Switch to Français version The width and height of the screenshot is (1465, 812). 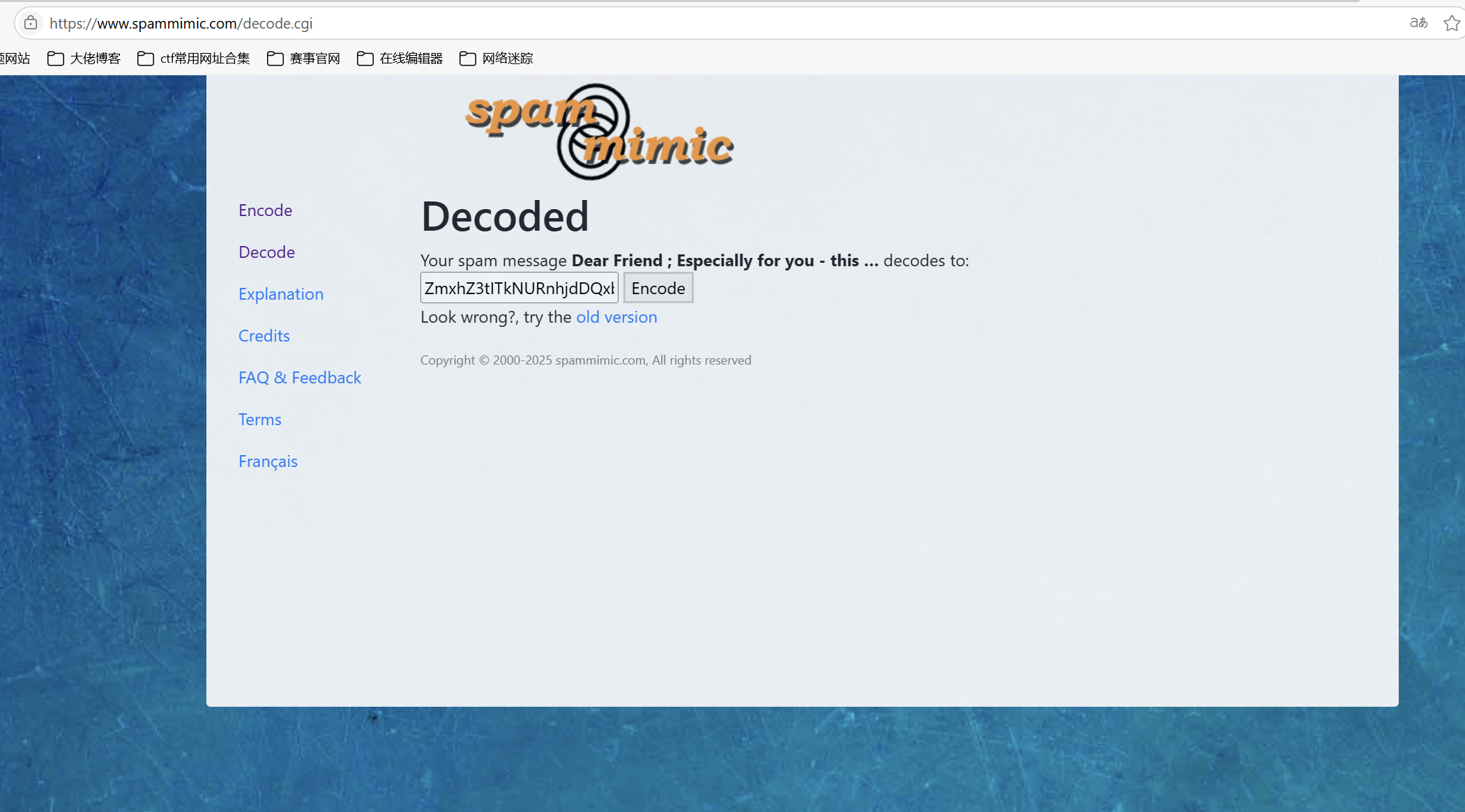pos(268,461)
